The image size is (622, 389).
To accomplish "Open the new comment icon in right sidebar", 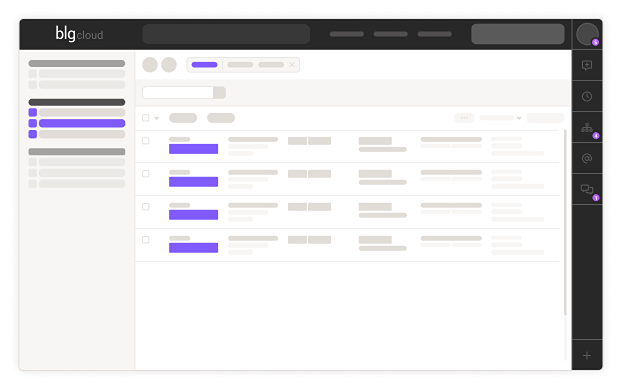I will pyautogui.click(x=587, y=65).
